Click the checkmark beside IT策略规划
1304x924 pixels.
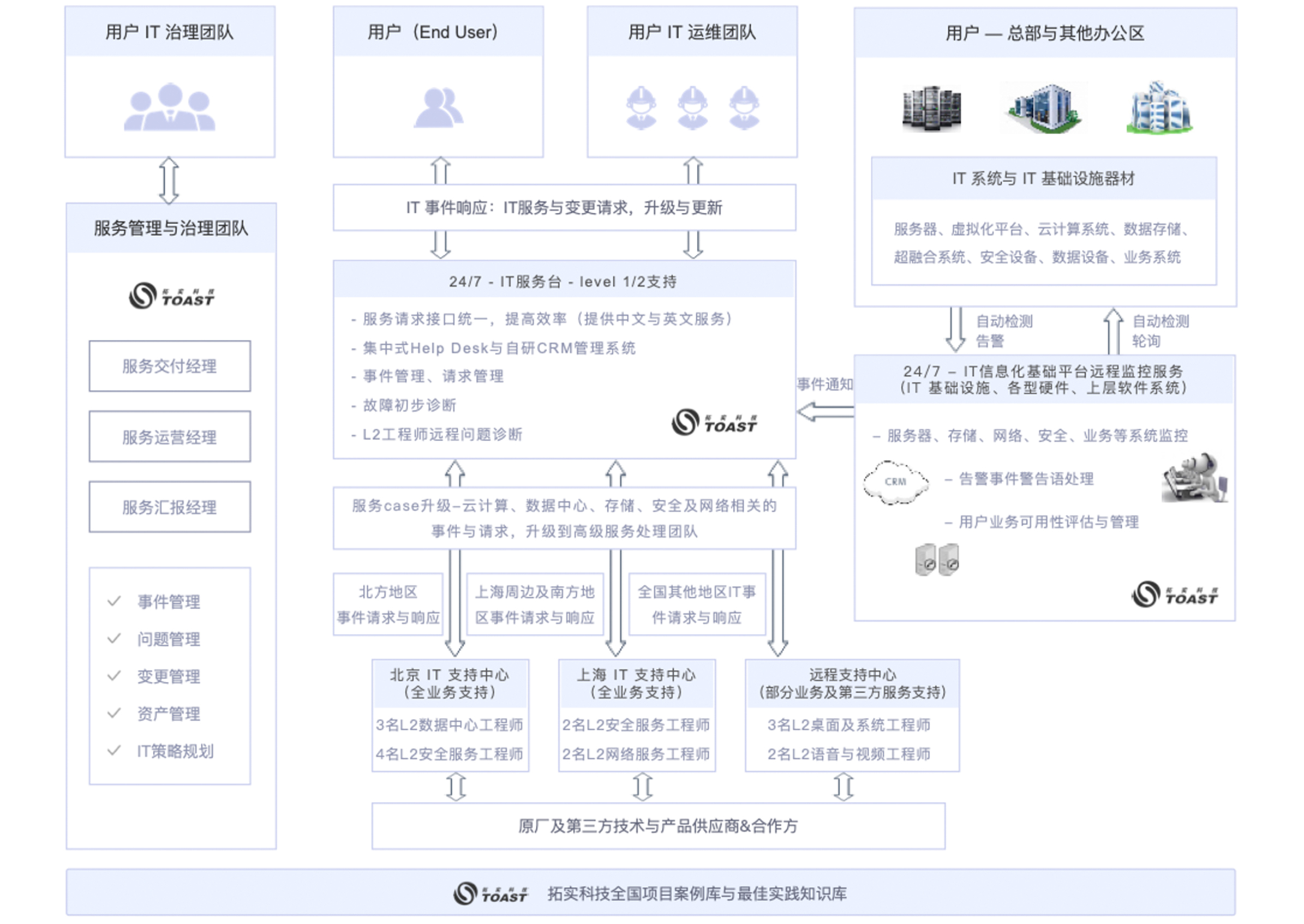tap(114, 751)
